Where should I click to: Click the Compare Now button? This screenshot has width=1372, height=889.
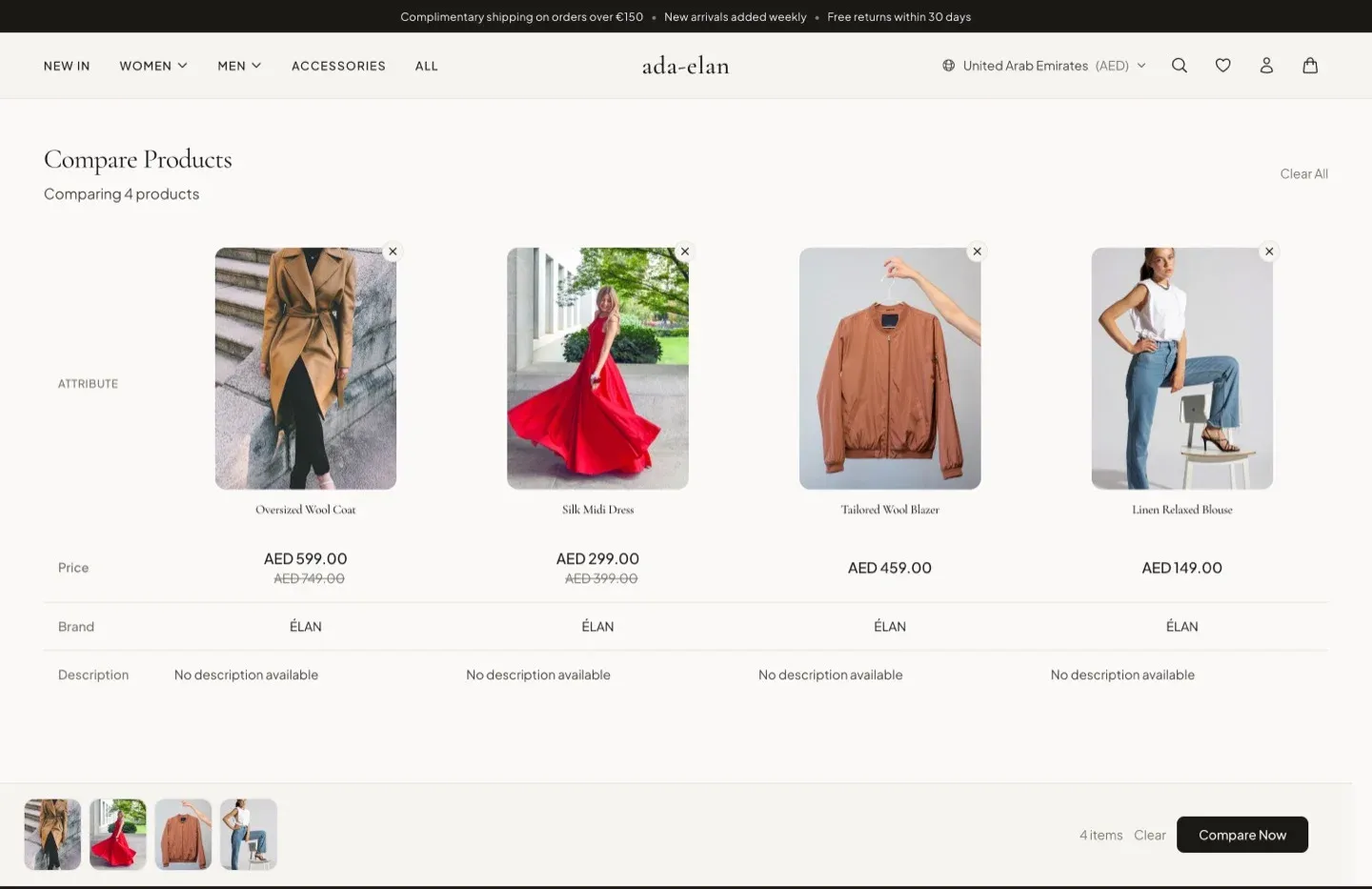click(1242, 834)
